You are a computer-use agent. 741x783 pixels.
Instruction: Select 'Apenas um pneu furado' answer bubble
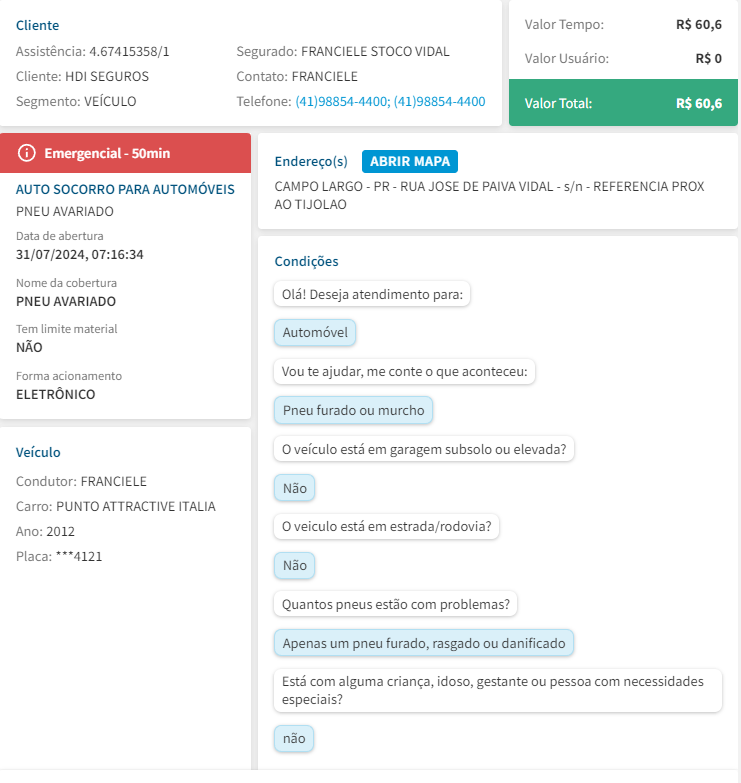(x=424, y=643)
